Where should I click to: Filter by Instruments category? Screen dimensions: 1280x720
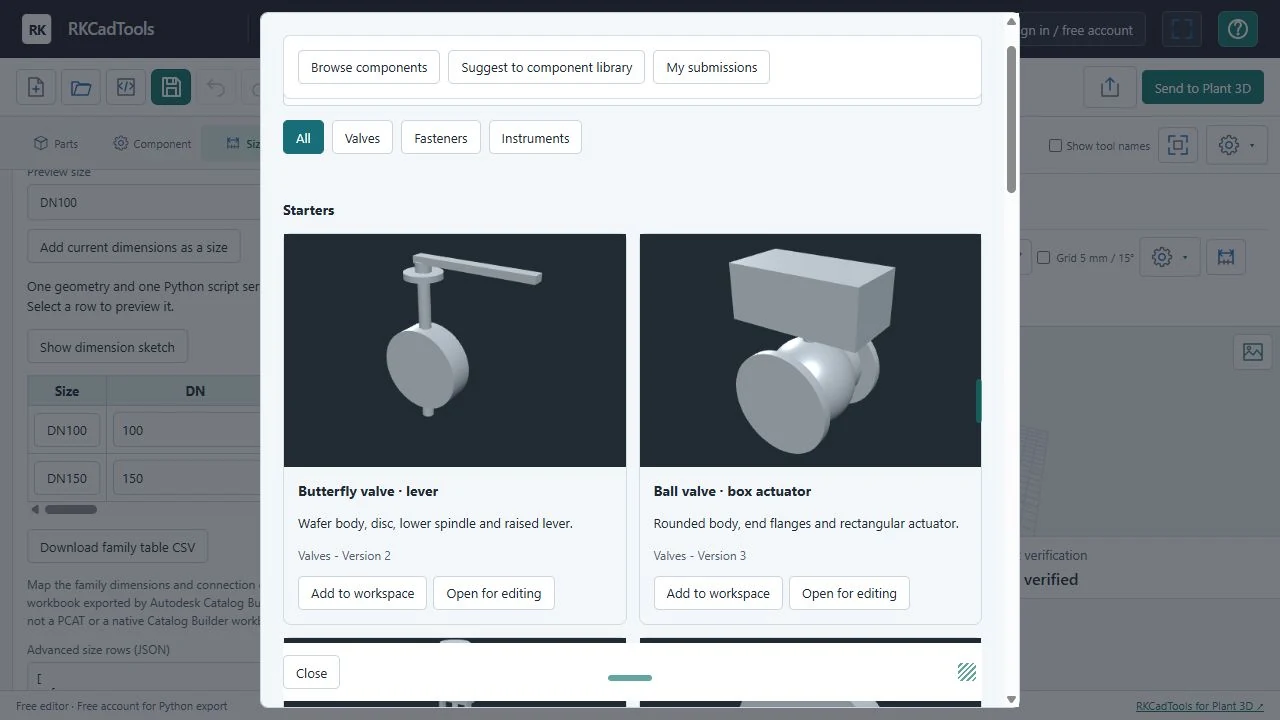tap(535, 138)
